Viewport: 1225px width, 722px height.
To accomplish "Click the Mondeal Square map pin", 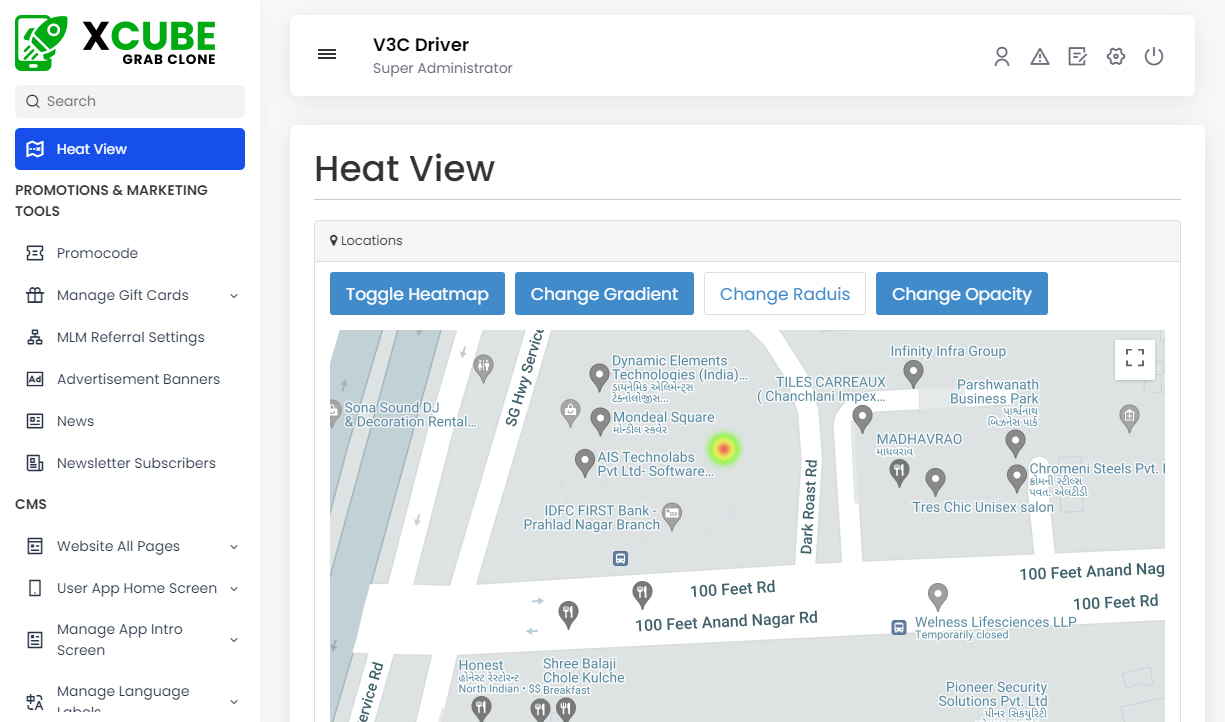I will (x=600, y=420).
